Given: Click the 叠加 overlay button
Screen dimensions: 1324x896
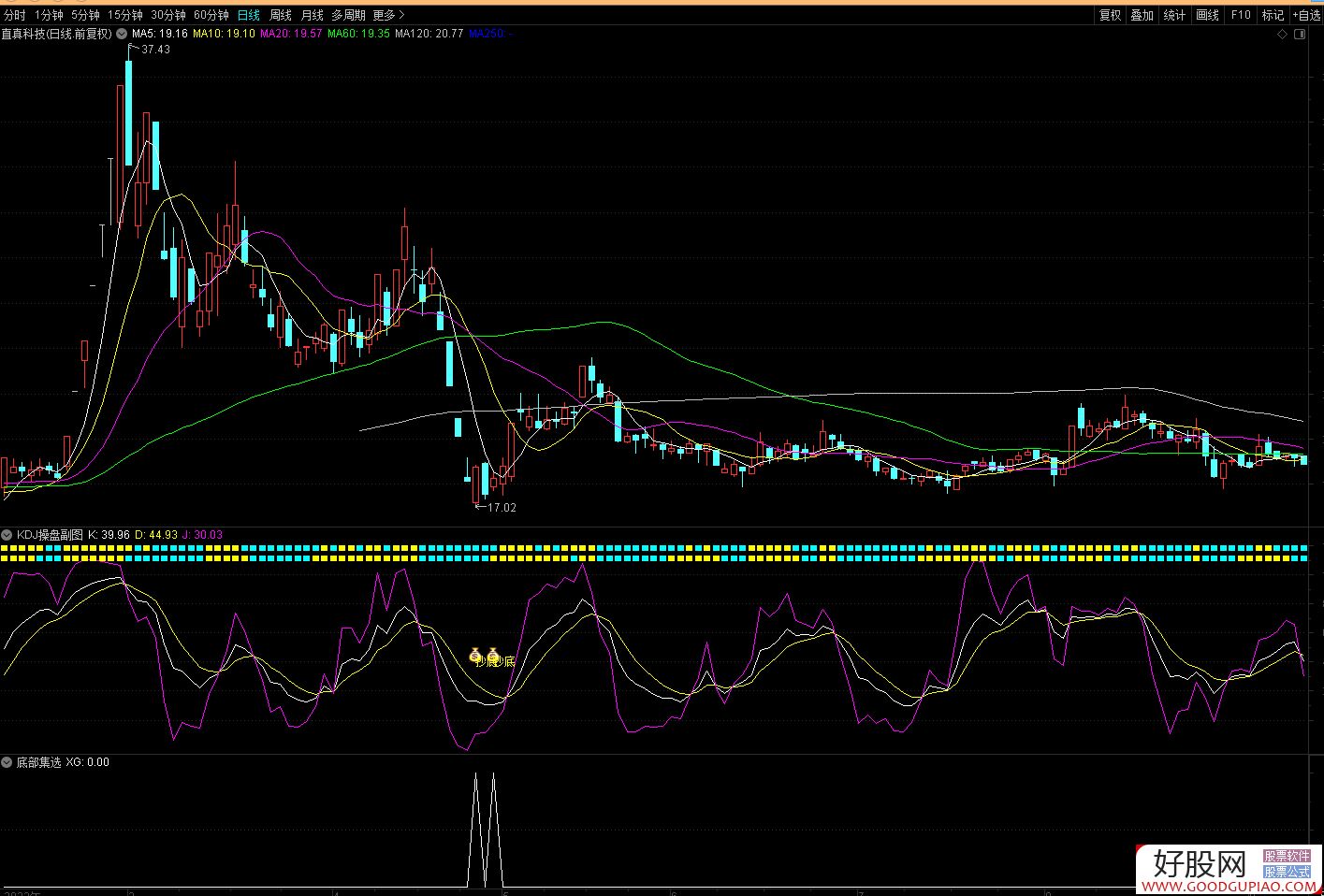Looking at the screenshot, I should coord(1142,15).
